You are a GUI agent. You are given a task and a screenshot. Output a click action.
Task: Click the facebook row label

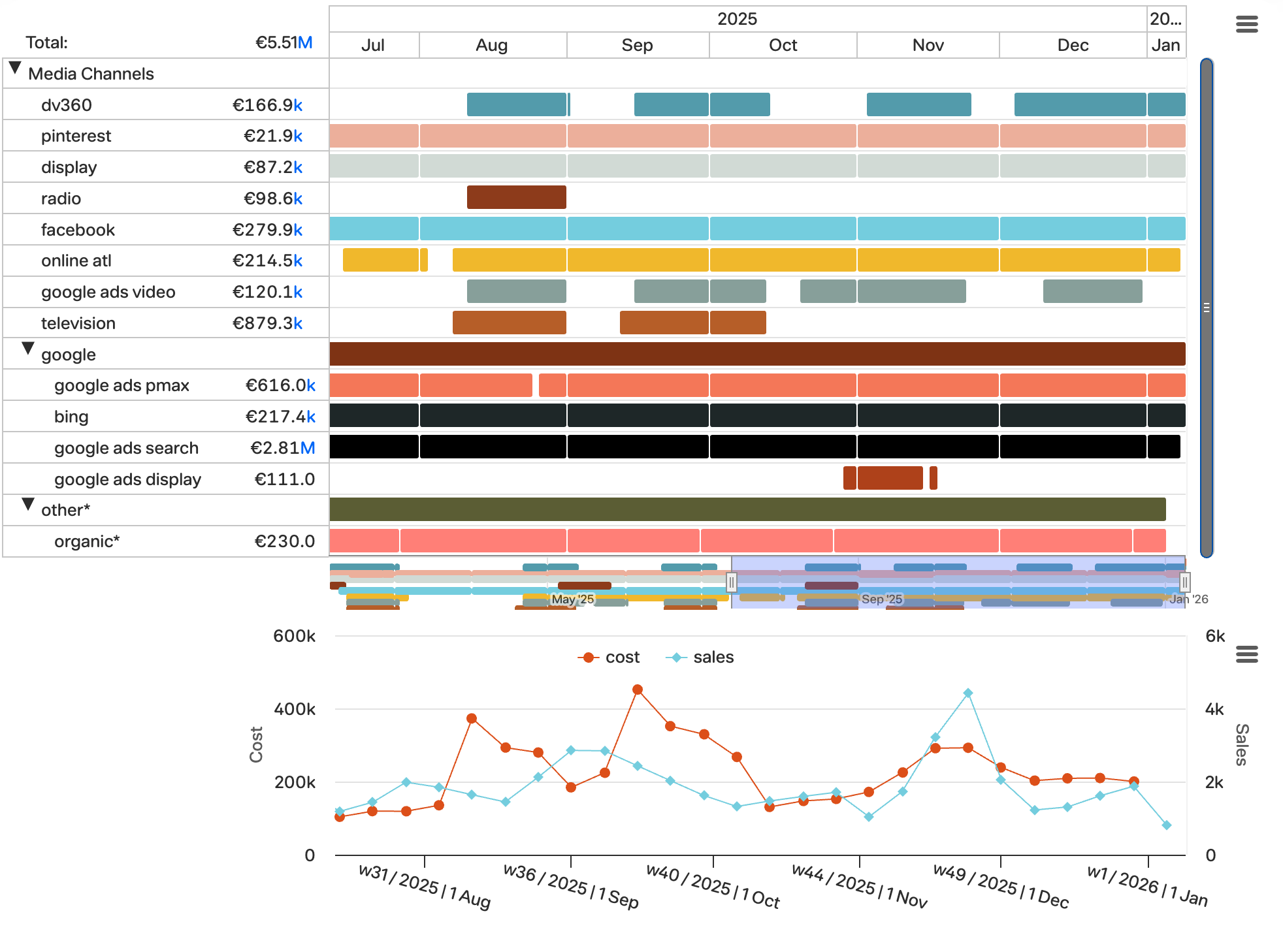[78, 230]
